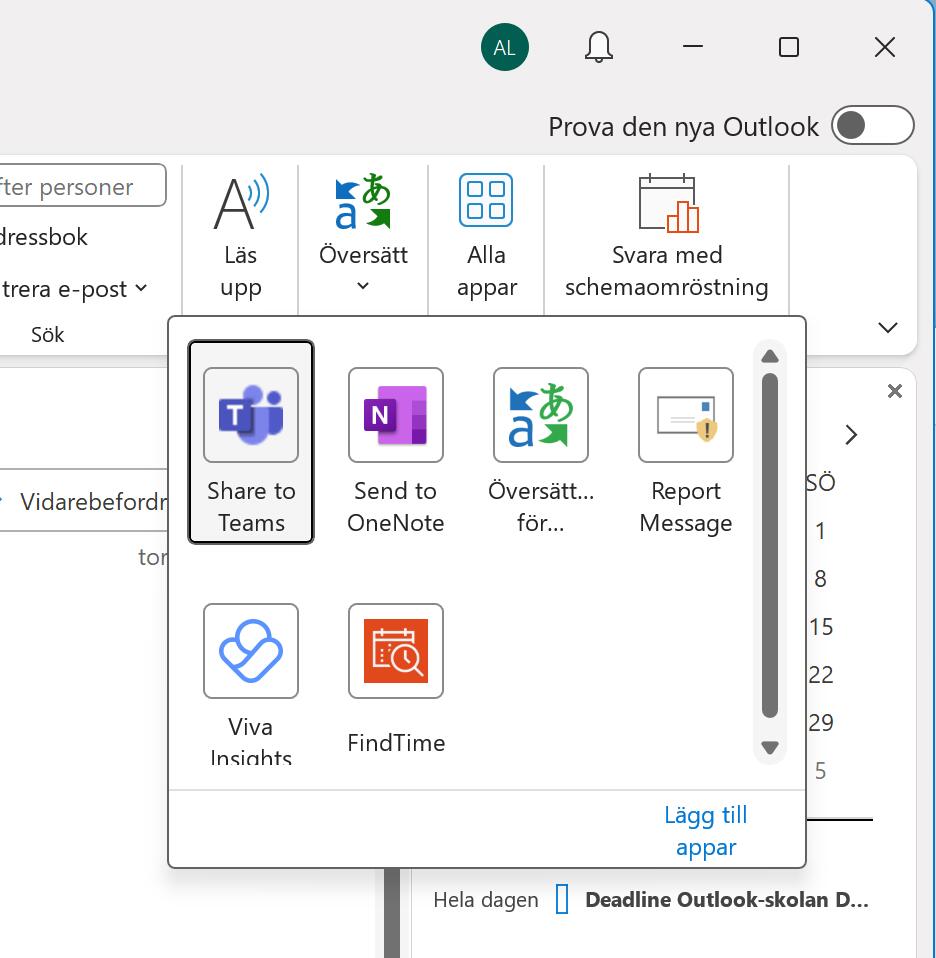936x958 pixels.
Task: Open FindTime app
Action: click(396, 678)
